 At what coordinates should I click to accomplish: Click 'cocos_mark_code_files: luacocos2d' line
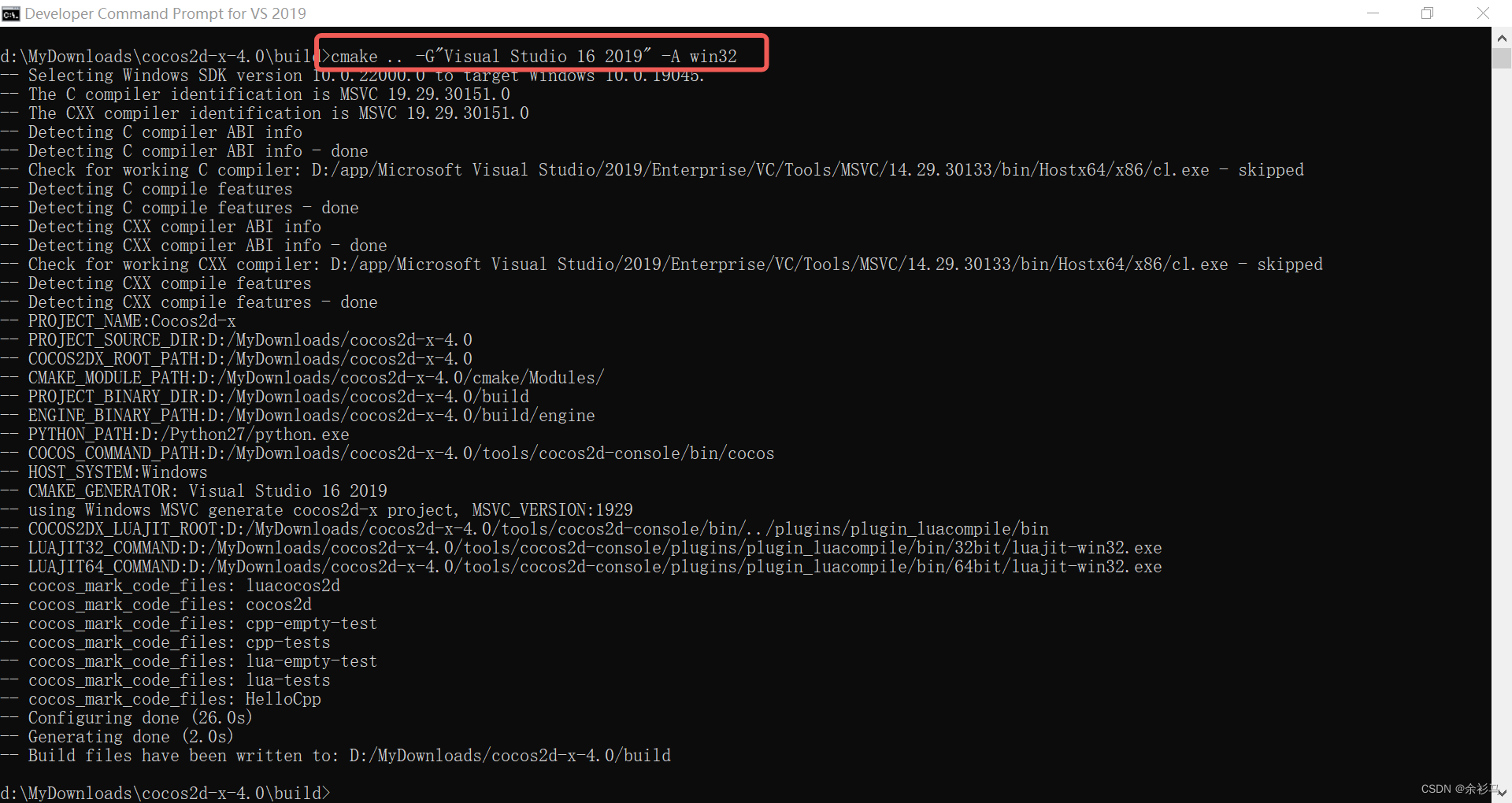pyautogui.click(x=170, y=586)
